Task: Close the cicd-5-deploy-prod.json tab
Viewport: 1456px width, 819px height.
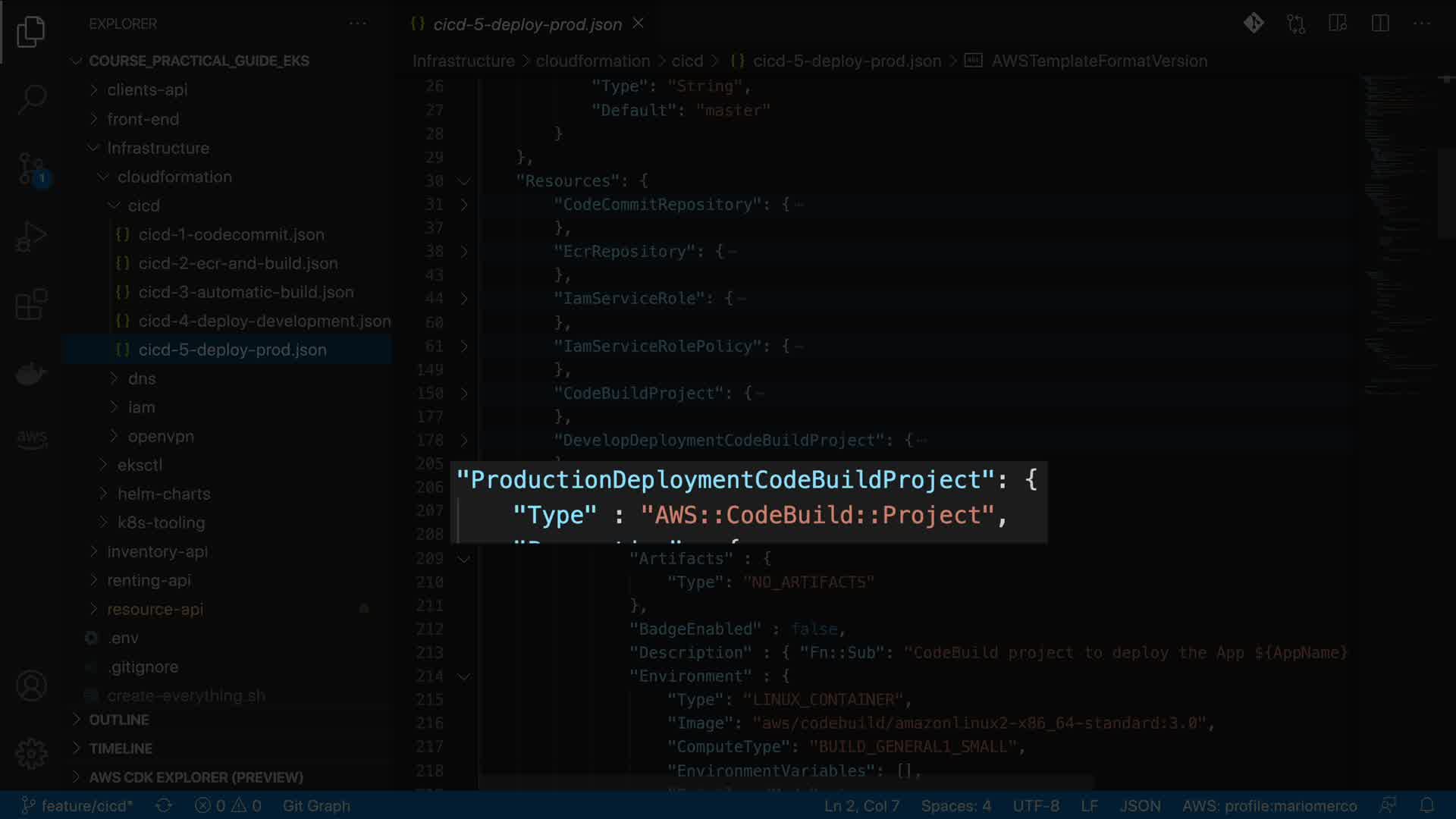Action: click(639, 24)
